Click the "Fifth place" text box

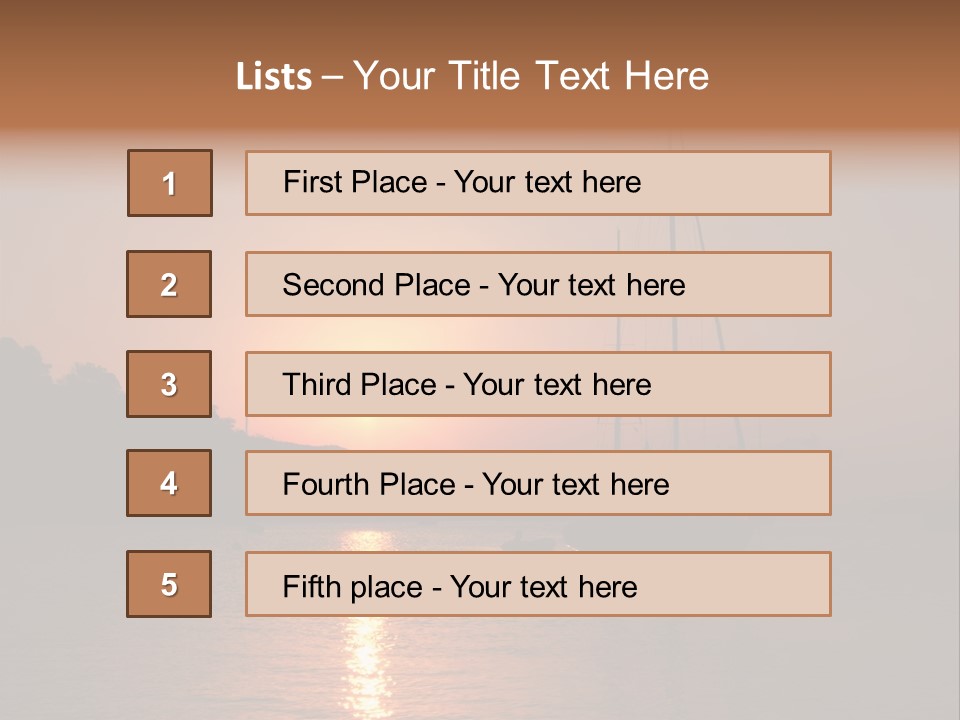538,584
